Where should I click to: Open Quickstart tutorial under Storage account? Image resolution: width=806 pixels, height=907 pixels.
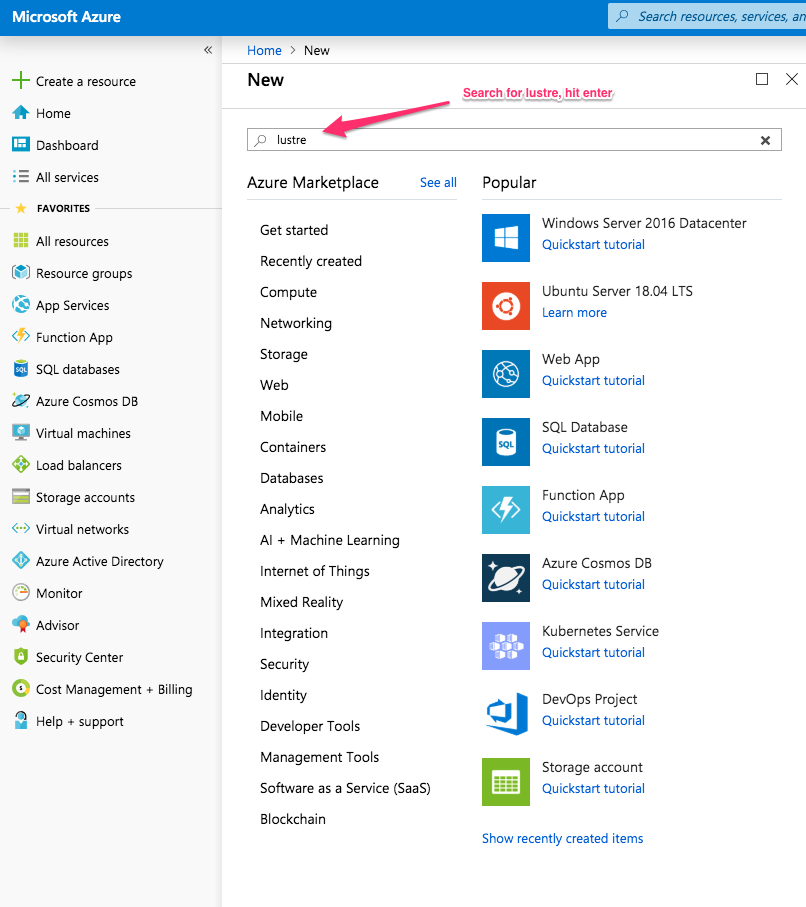pyautogui.click(x=593, y=788)
